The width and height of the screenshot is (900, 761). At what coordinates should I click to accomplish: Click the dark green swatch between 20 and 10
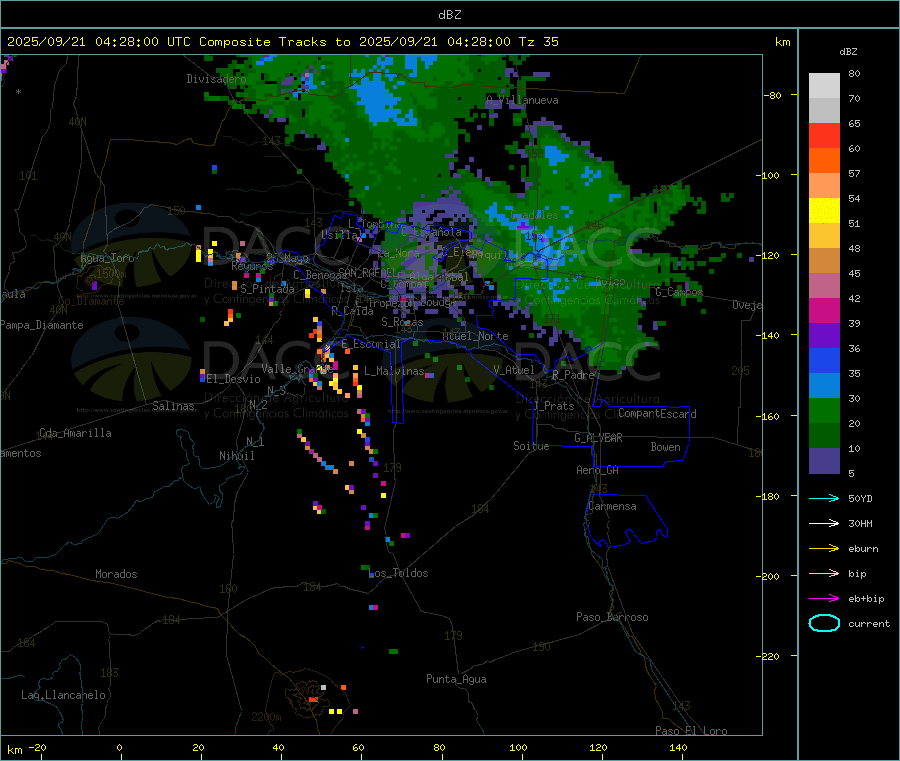(824, 436)
